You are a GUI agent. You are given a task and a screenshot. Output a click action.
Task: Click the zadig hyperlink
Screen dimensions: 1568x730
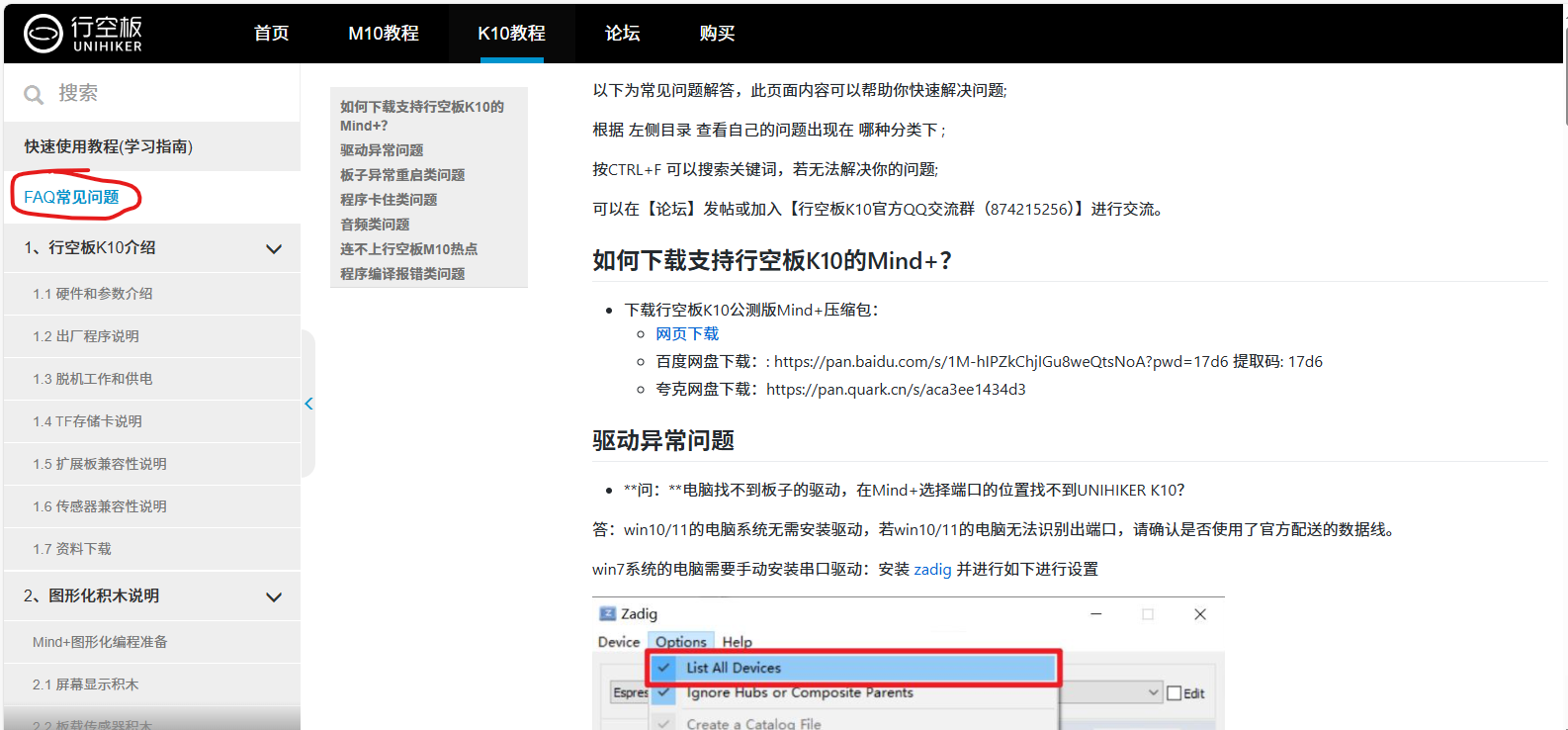point(932,570)
